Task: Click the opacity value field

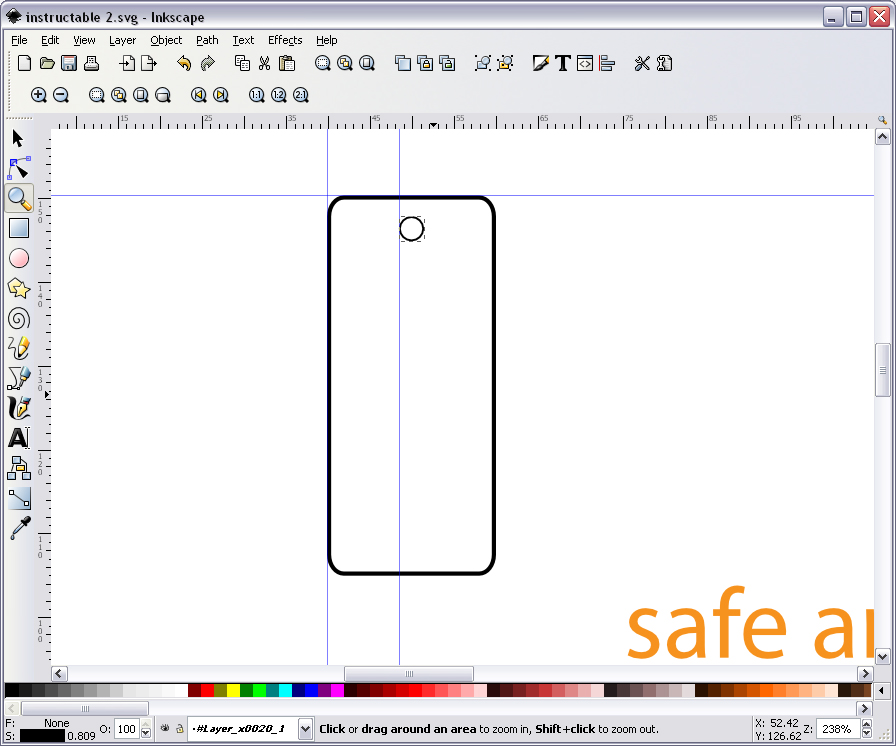Action: pyautogui.click(x=127, y=729)
